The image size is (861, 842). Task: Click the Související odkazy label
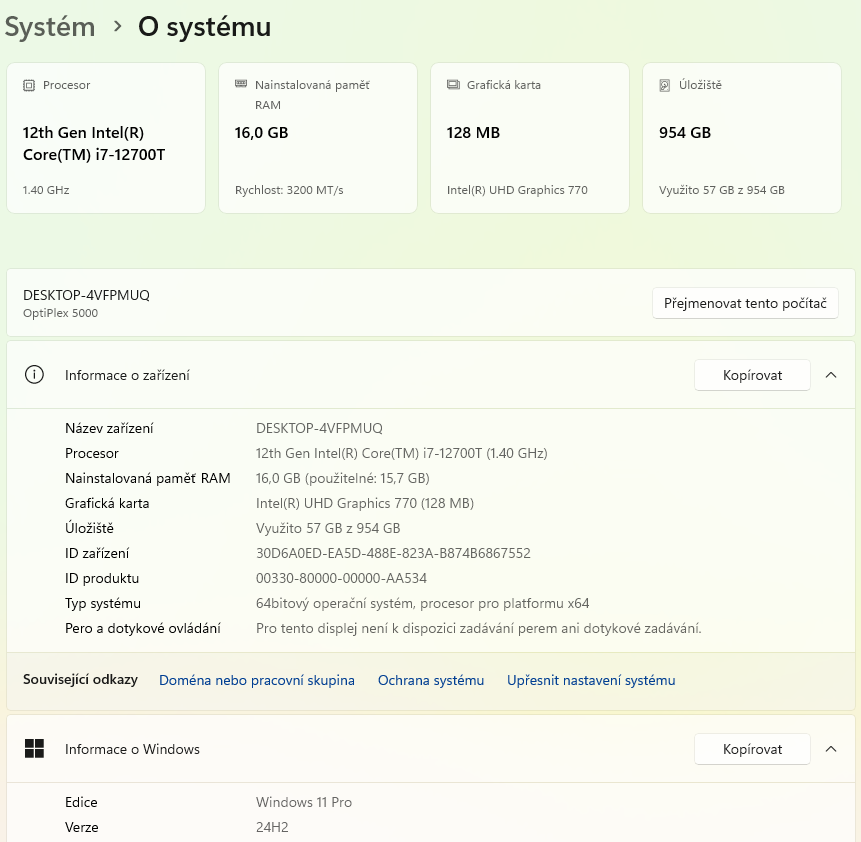tap(80, 679)
